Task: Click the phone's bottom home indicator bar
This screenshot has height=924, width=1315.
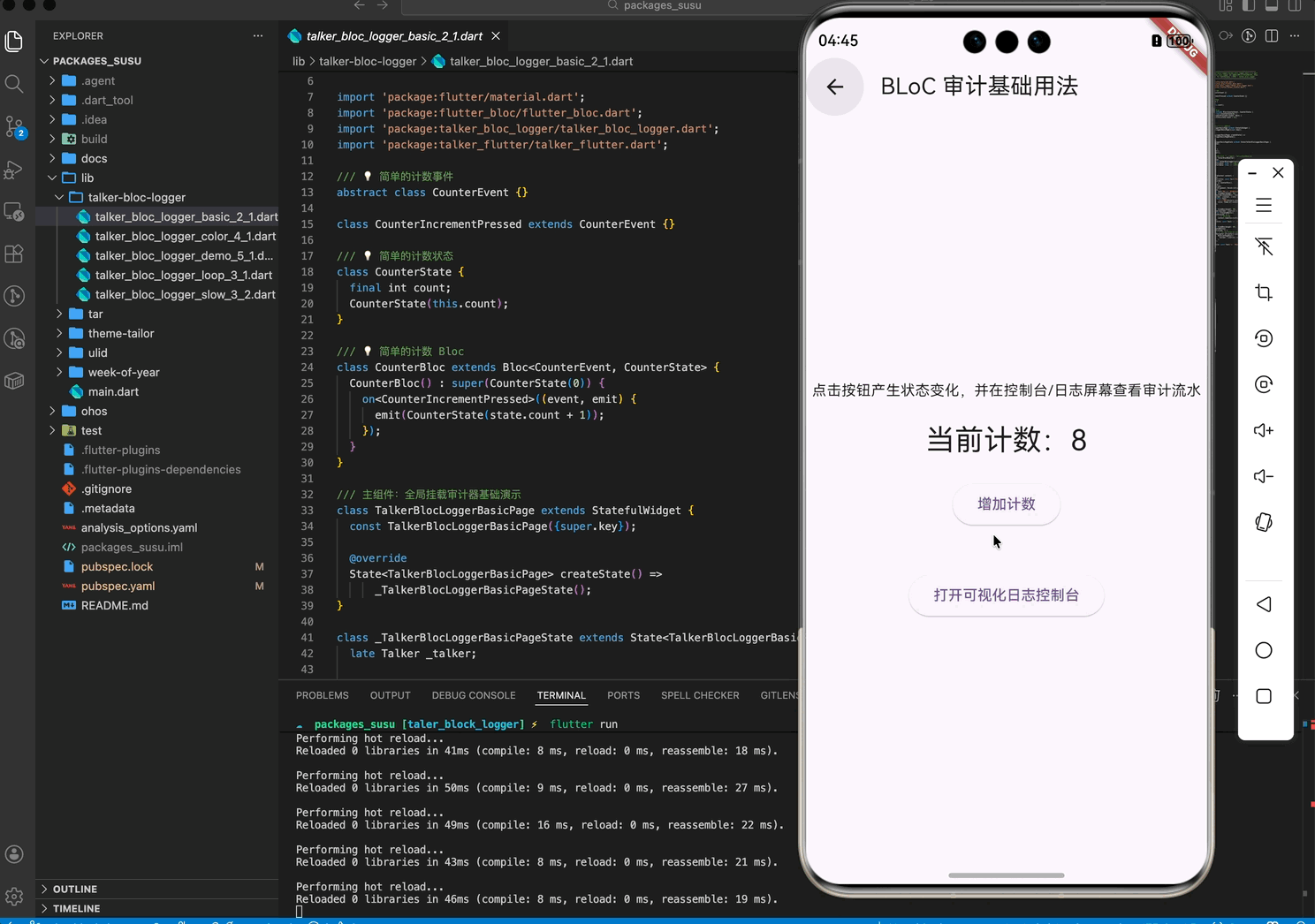Action: tap(1006, 875)
